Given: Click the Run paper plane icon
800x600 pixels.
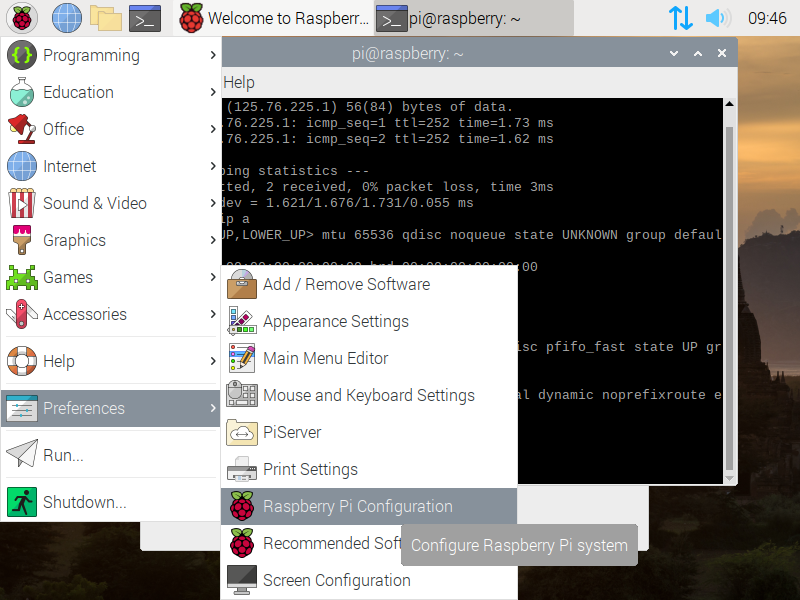Looking at the screenshot, I should click(21, 454).
